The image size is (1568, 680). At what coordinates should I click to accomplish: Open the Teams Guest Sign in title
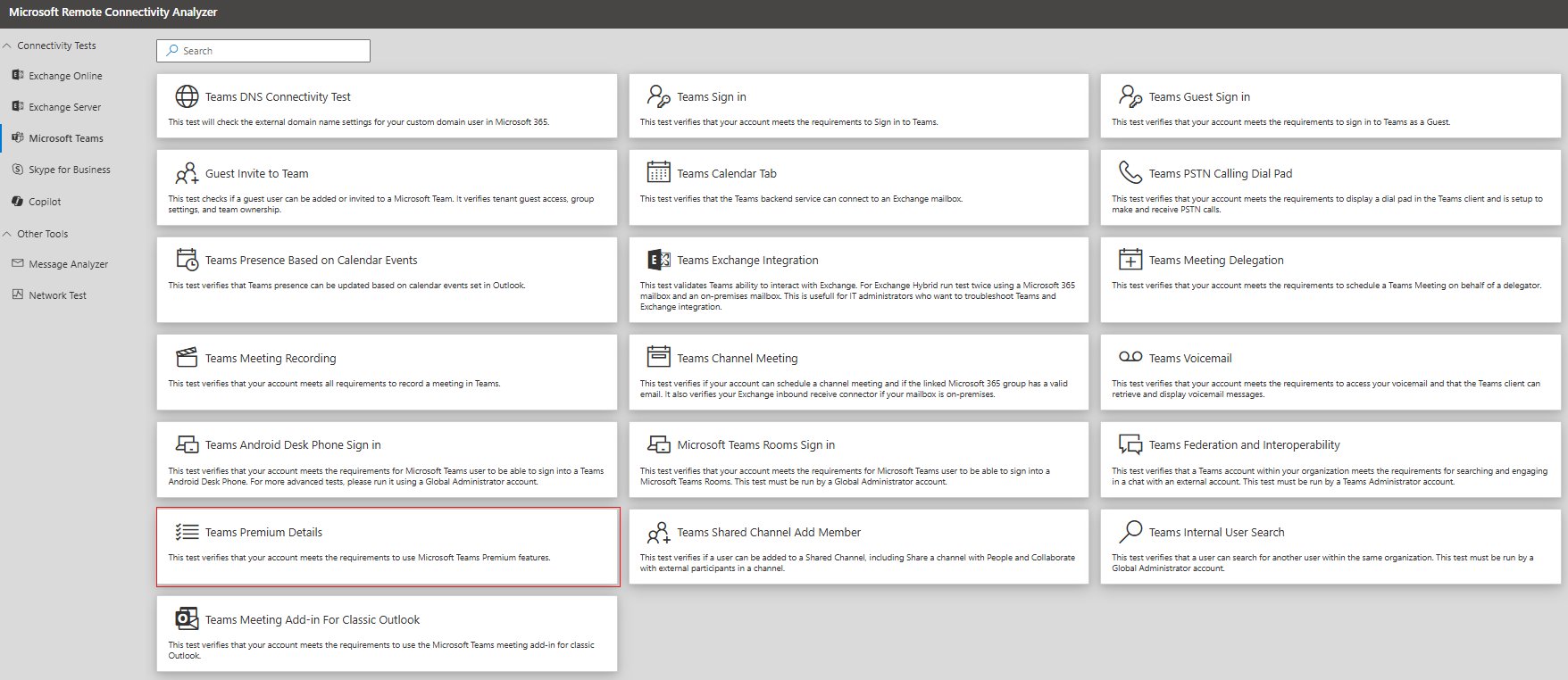coord(1199,96)
